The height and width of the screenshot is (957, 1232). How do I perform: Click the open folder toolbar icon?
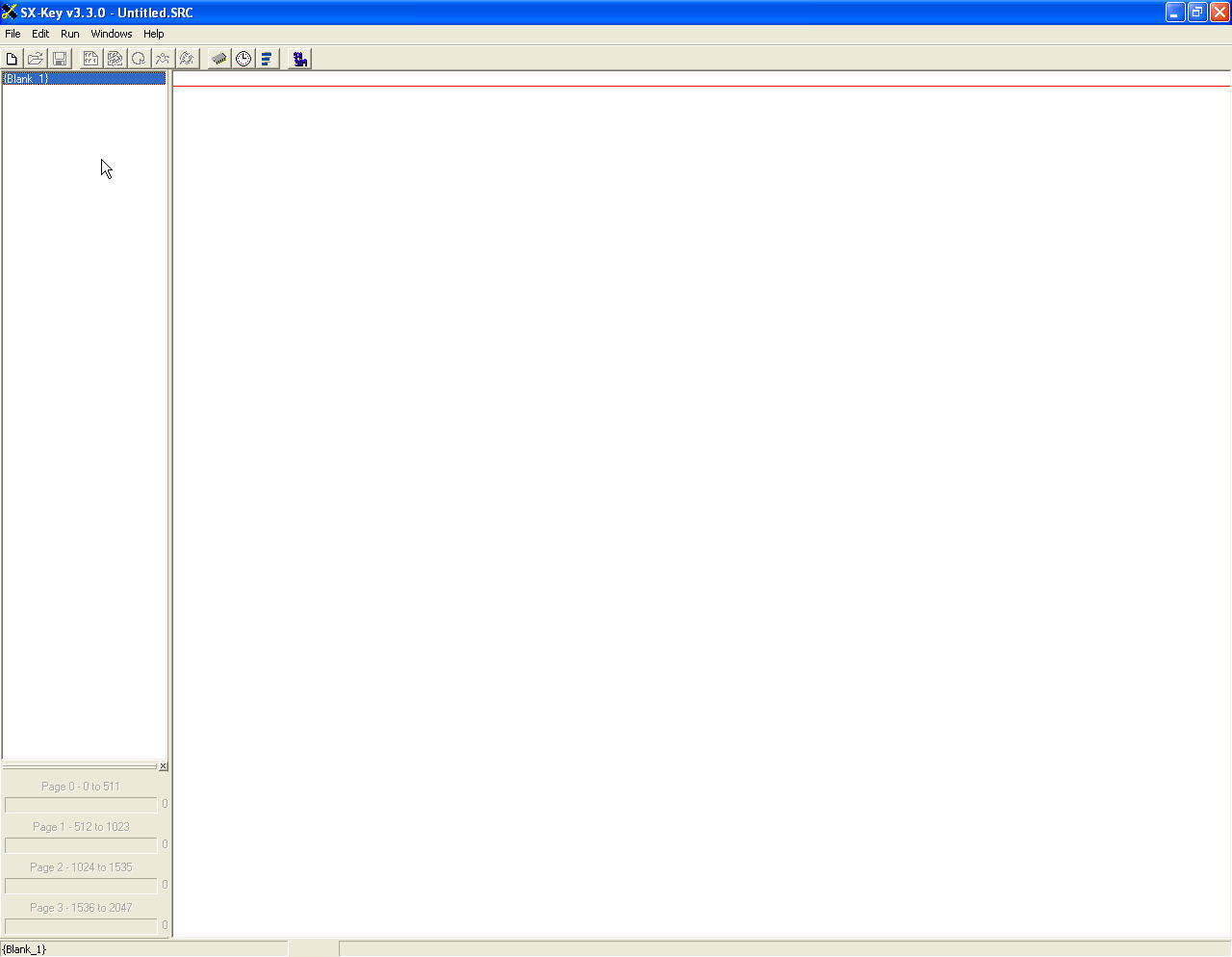click(36, 59)
